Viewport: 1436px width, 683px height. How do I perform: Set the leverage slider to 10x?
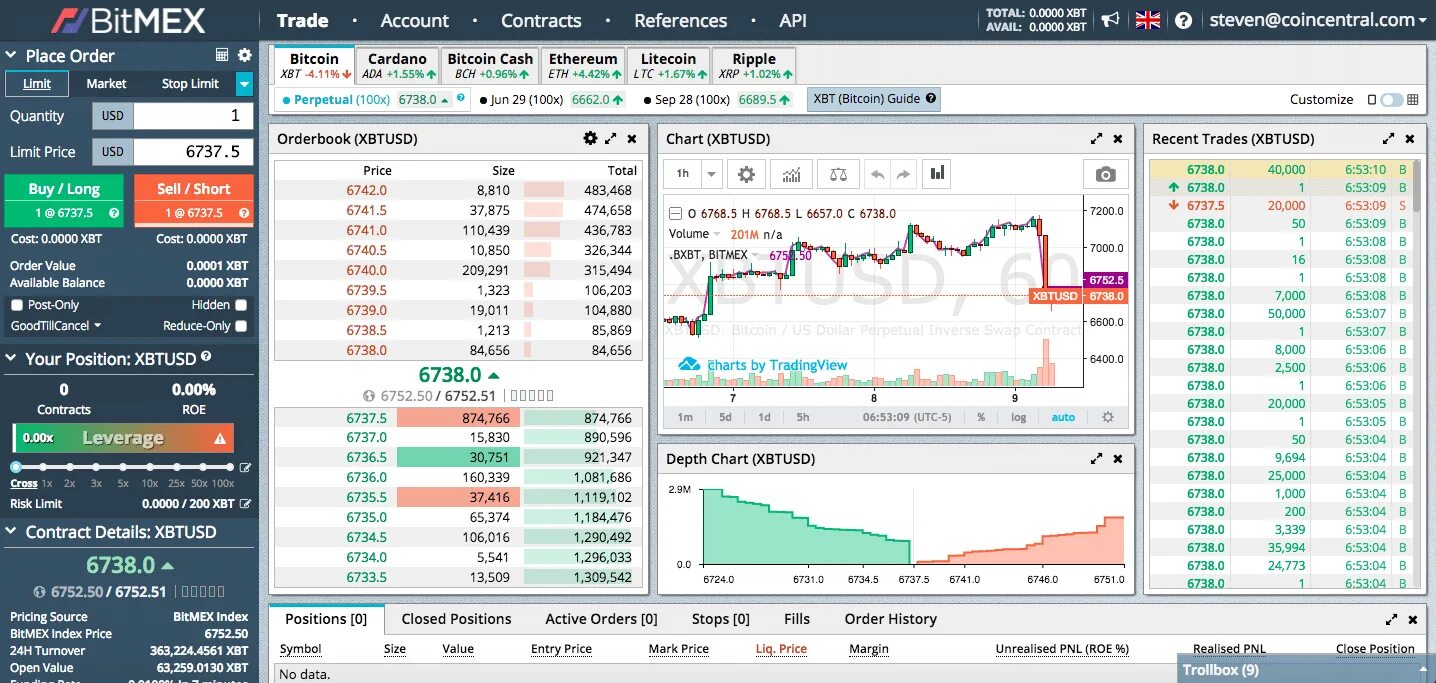[149, 467]
